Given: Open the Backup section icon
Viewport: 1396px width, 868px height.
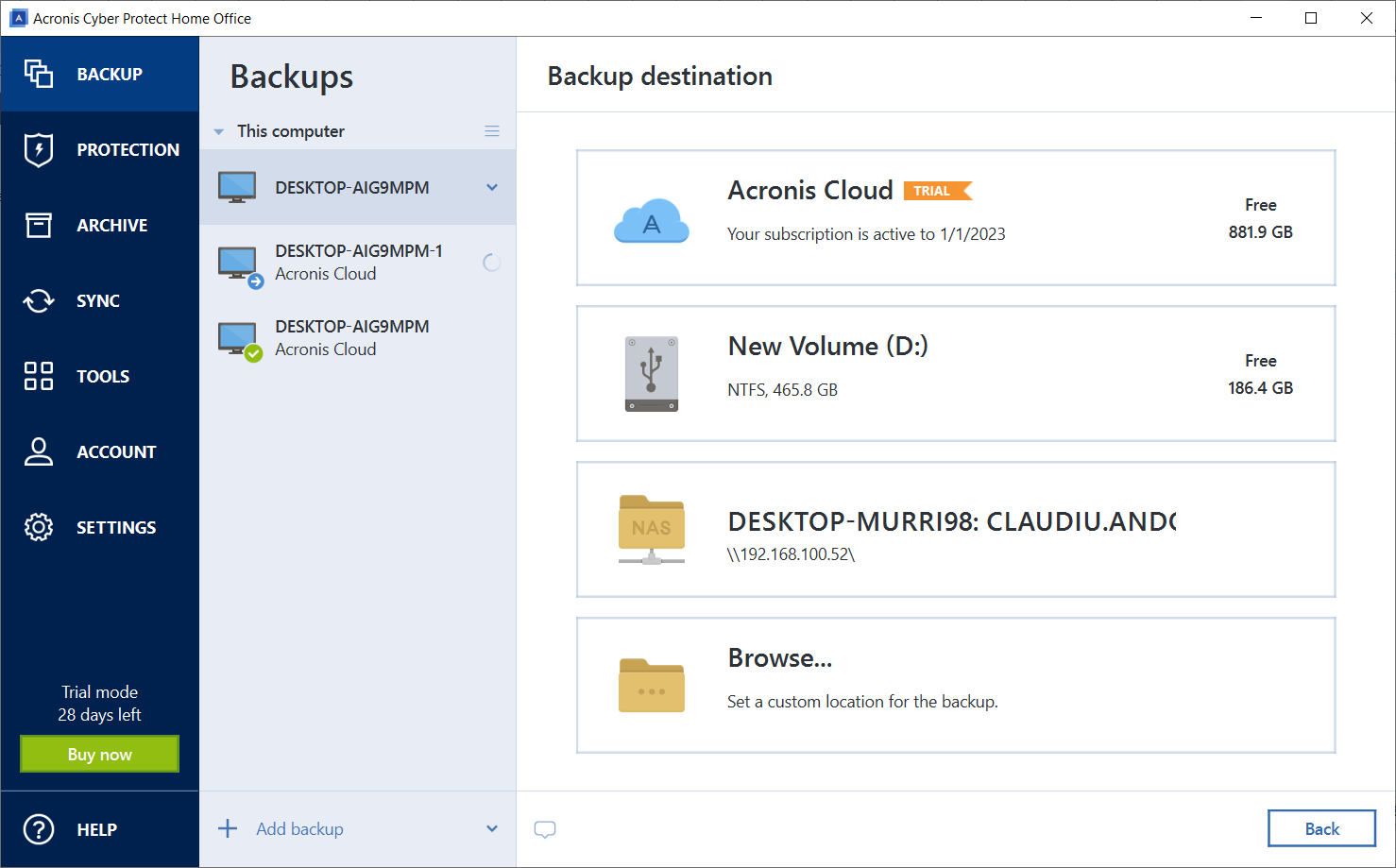Looking at the screenshot, I should click(39, 74).
